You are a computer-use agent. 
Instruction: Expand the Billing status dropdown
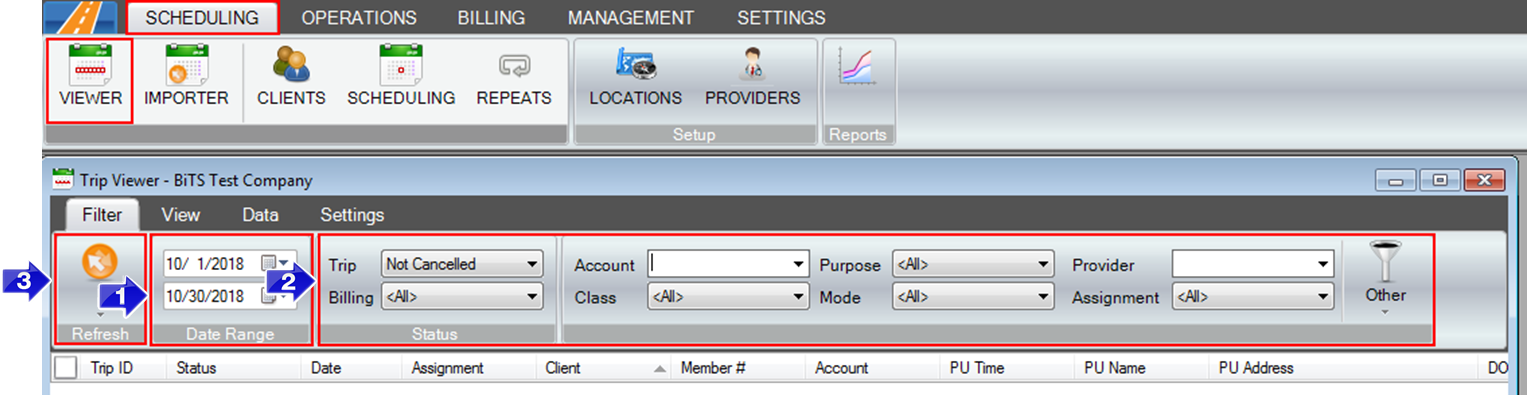tap(532, 297)
